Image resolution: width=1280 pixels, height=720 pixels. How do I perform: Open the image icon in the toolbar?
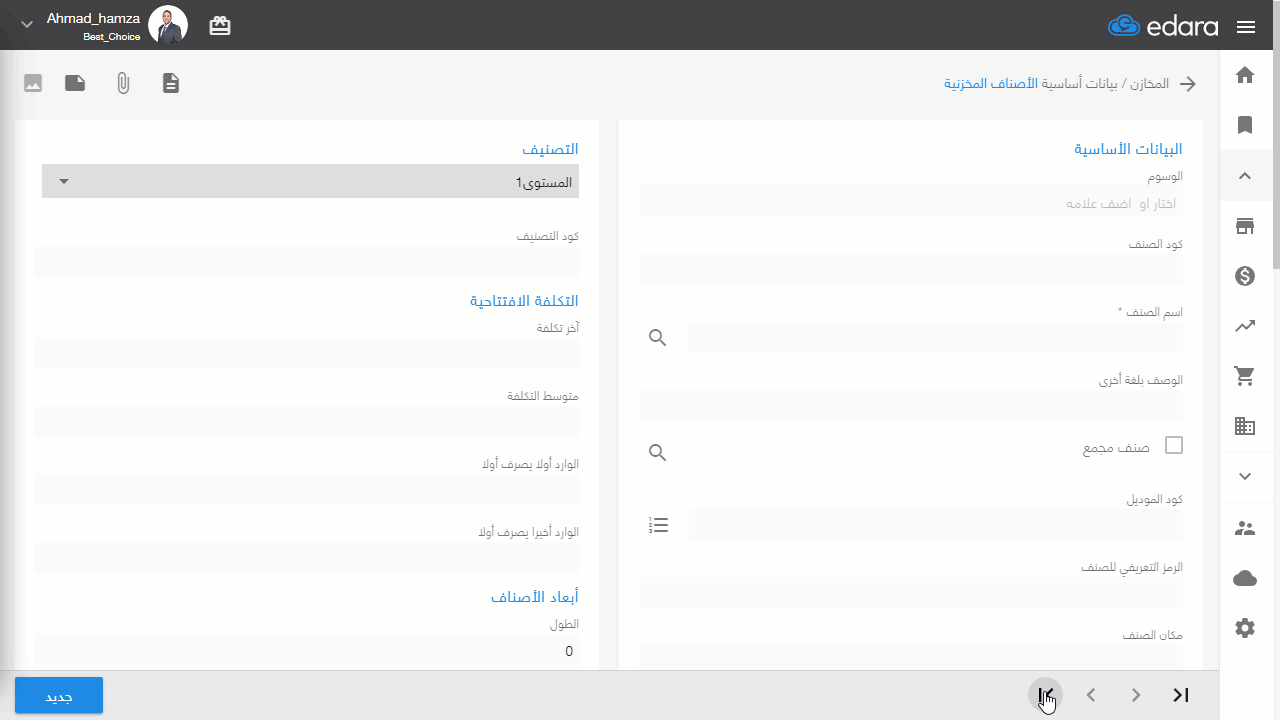point(33,83)
